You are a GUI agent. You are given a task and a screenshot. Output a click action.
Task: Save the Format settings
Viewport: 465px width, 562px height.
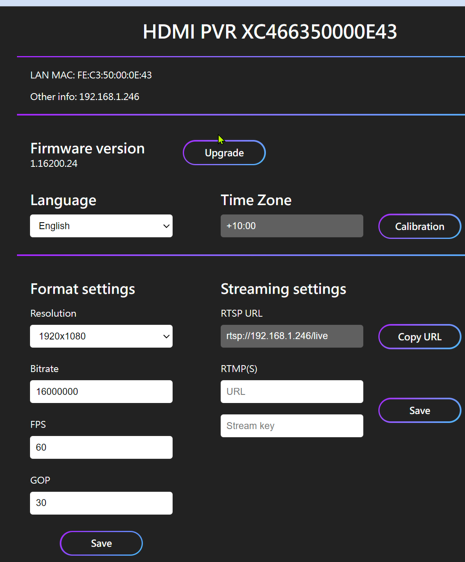point(101,543)
